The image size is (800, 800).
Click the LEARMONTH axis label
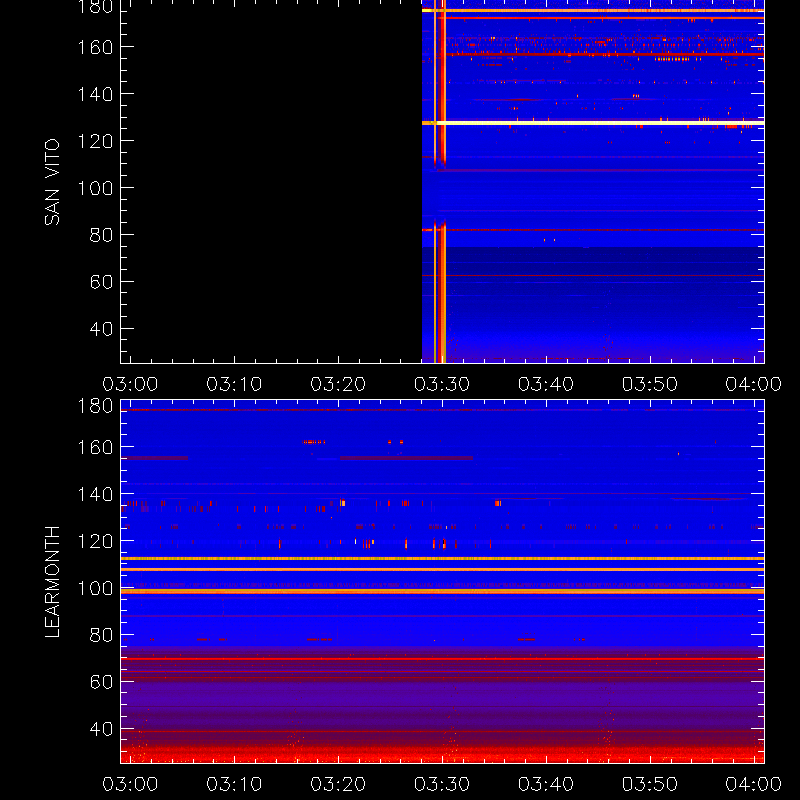click(52, 582)
